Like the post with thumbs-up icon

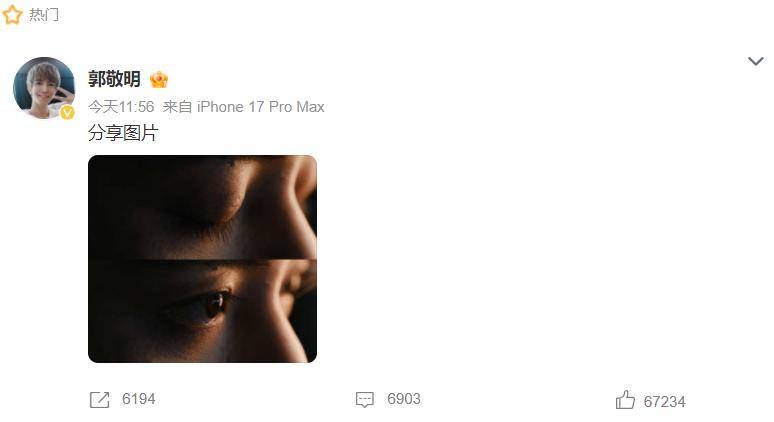(x=625, y=399)
